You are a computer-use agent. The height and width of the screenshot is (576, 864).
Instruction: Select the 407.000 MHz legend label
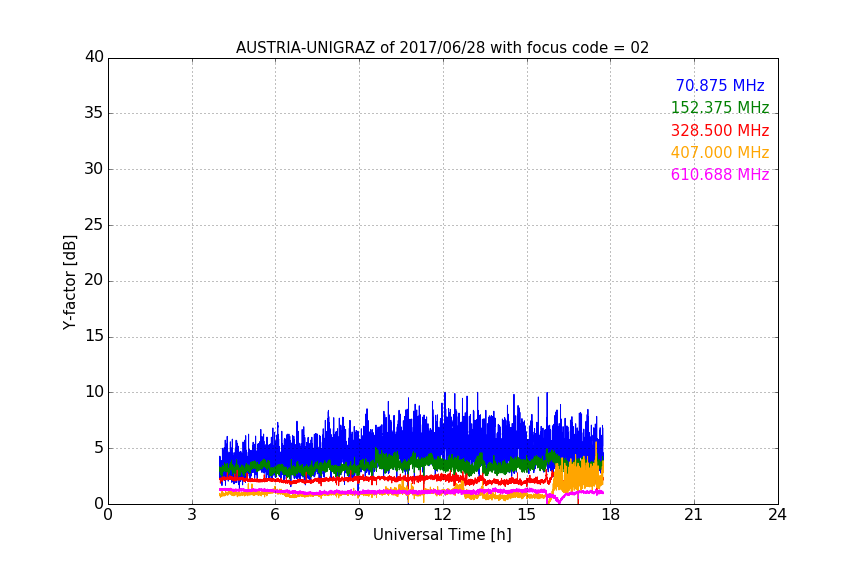pyautogui.click(x=720, y=153)
